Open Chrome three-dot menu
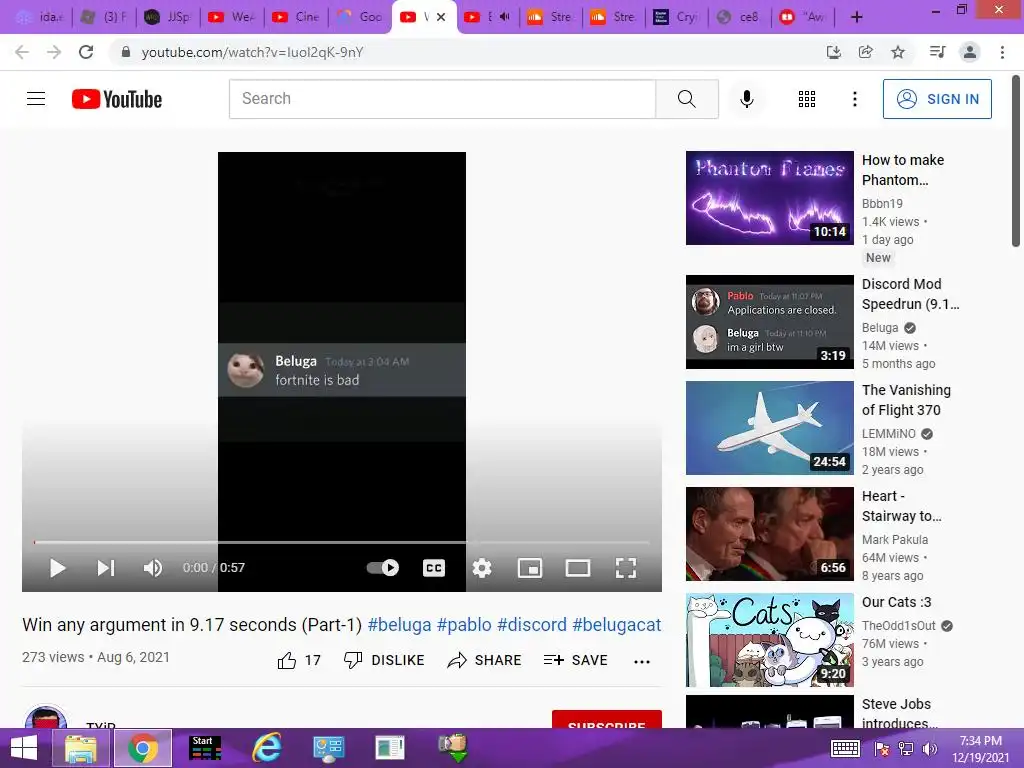The image size is (1024, 768). (1002, 52)
